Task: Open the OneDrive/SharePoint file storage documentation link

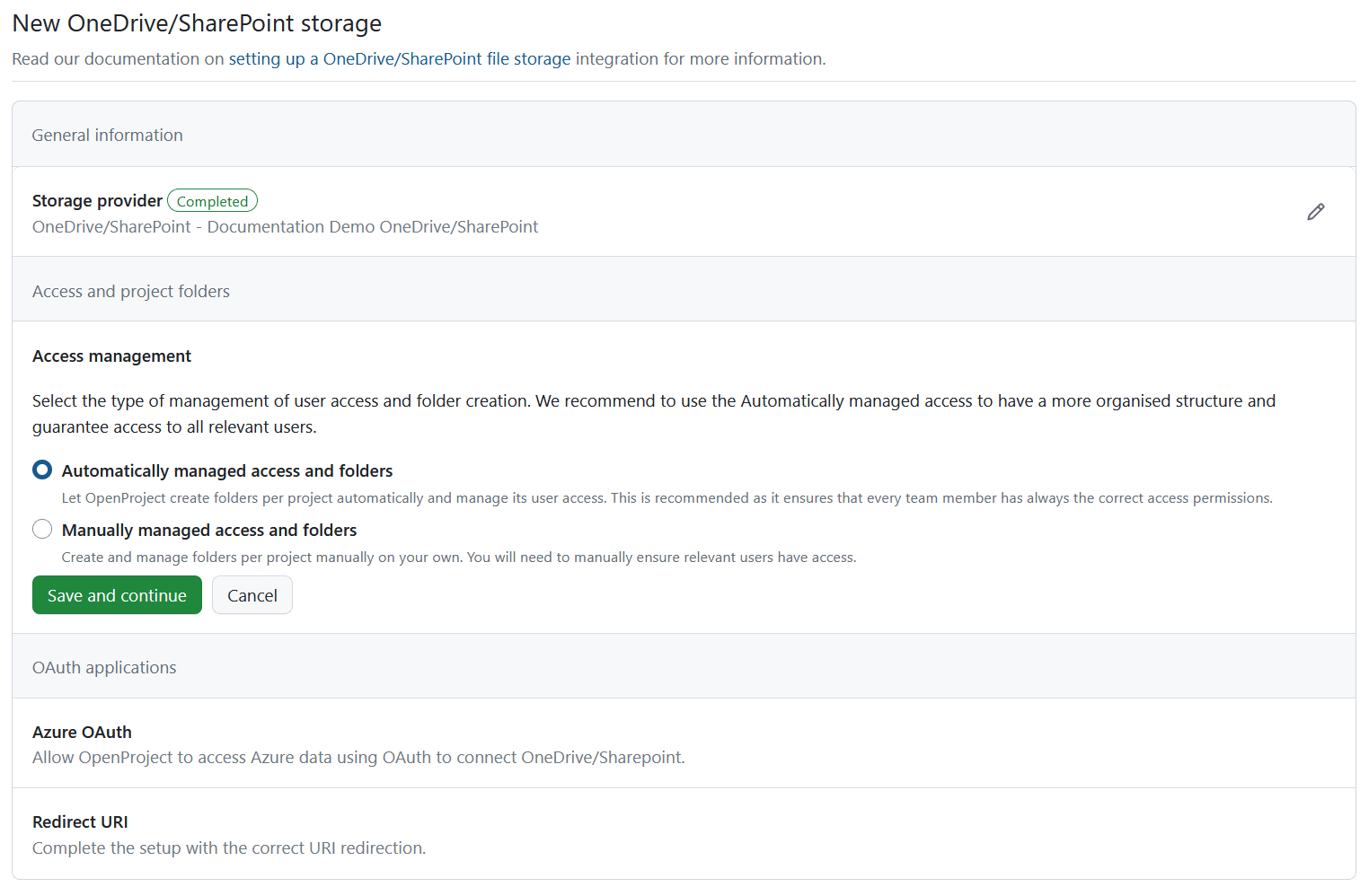Action: 399,58
